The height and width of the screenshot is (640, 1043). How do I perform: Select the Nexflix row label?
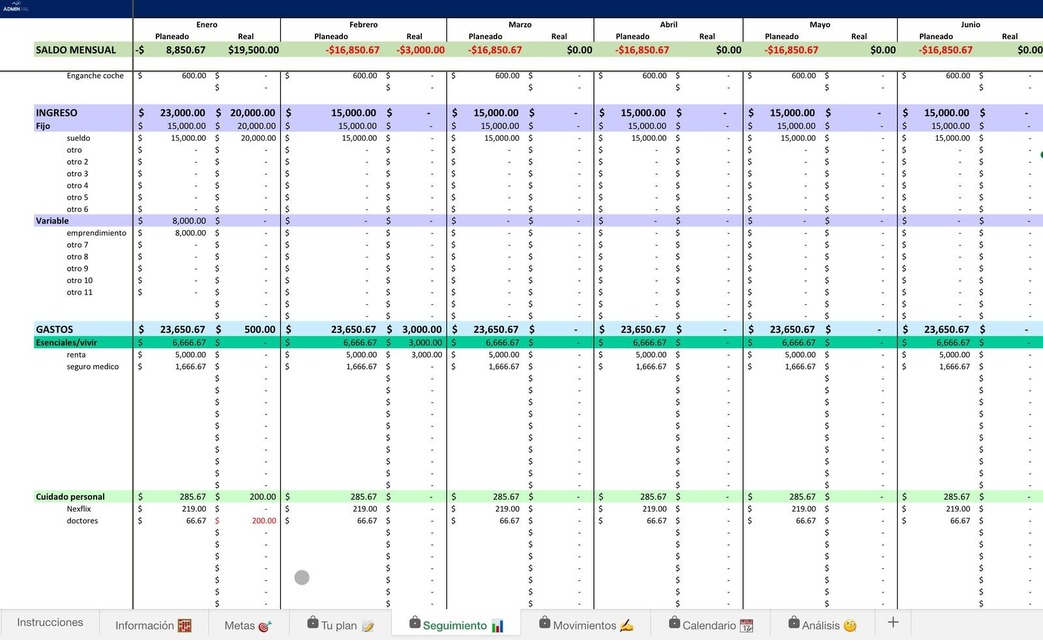click(x=78, y=509)
